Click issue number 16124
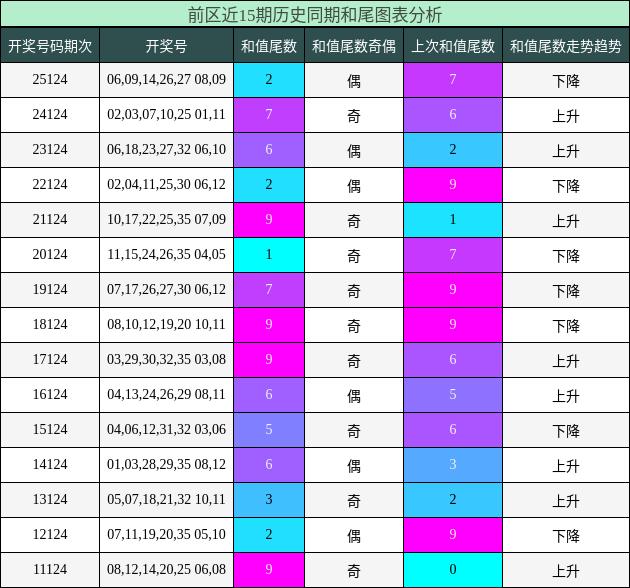 (x=50, y=394)
